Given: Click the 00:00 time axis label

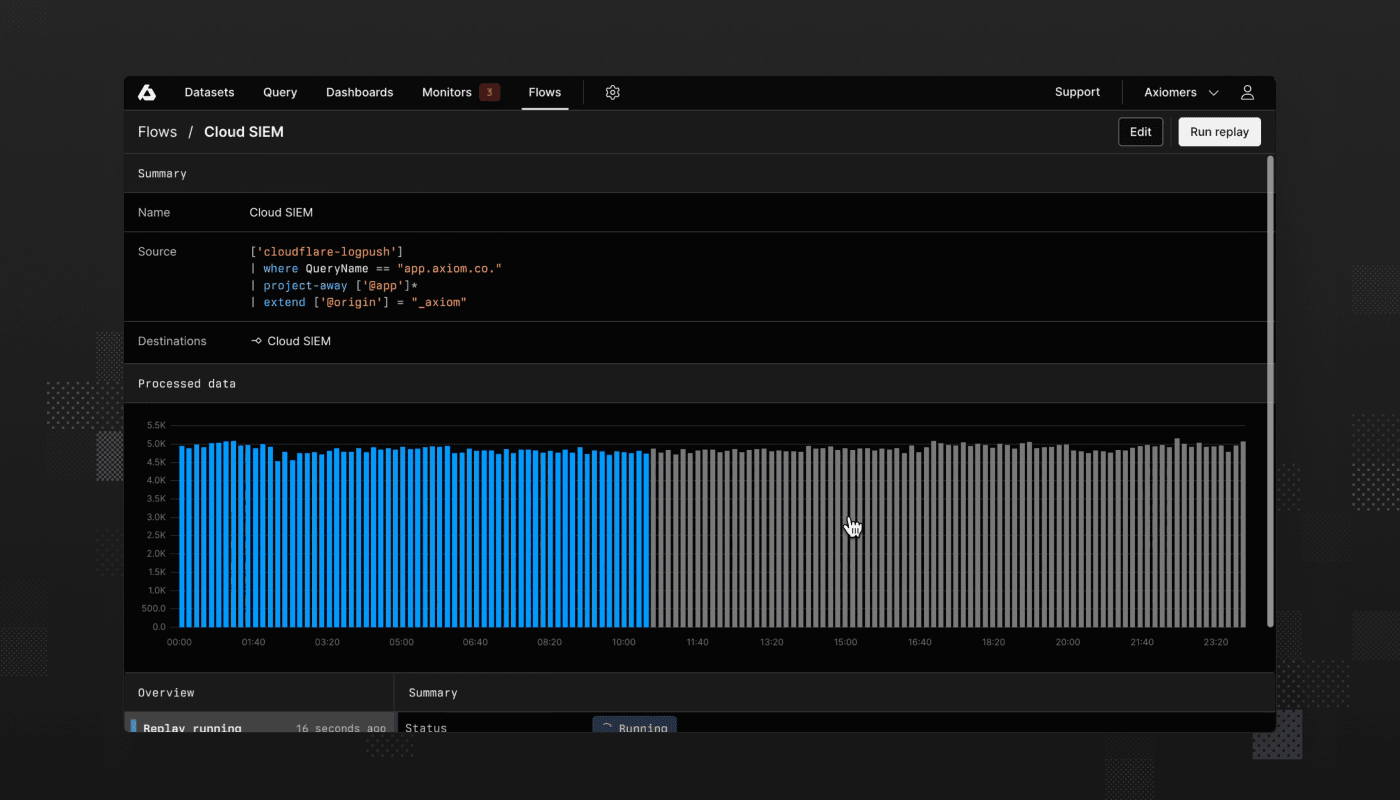Looking at the screenshot, I should point(179,642).
